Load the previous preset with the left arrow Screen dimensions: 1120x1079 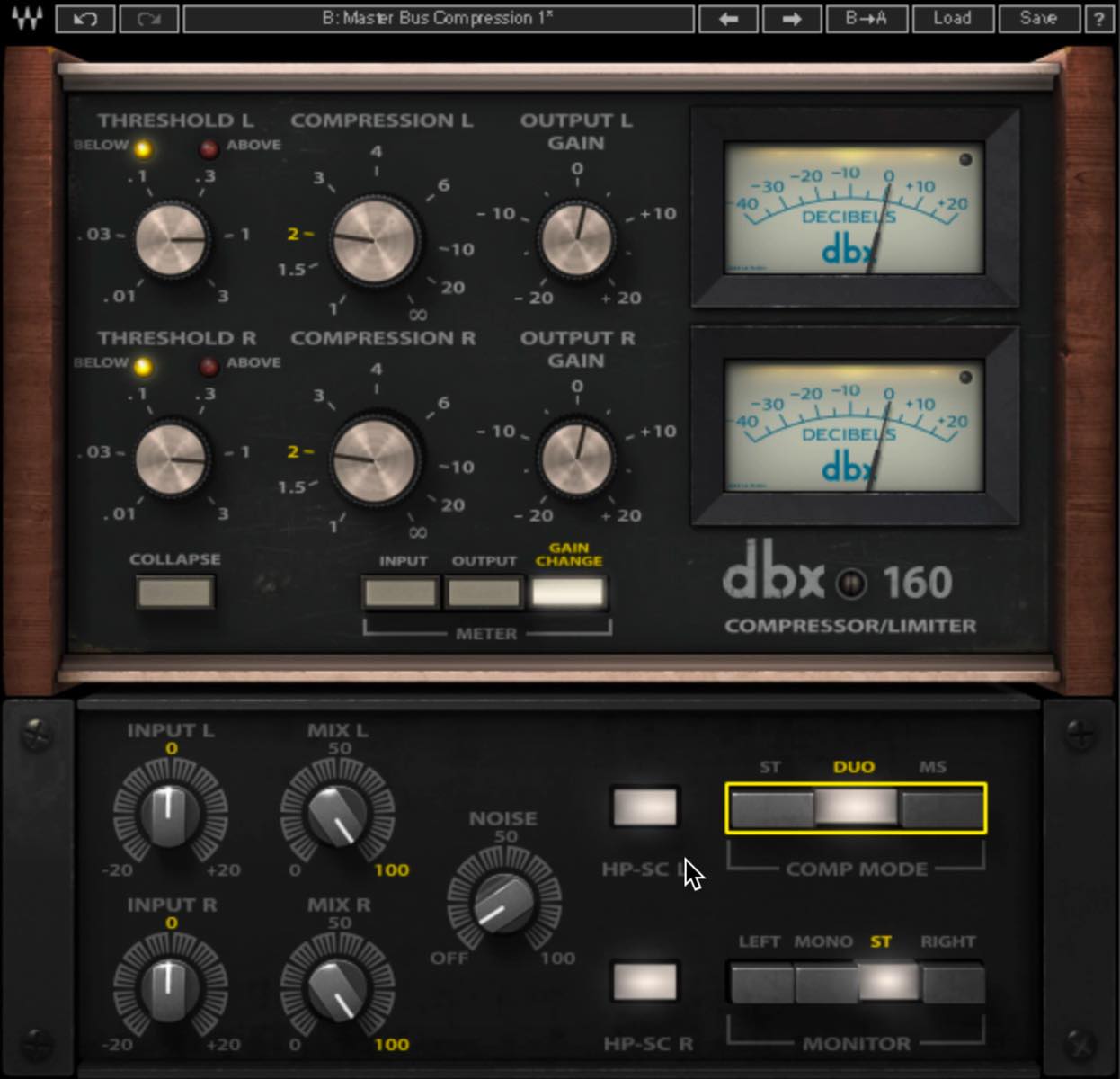tap(728, 18)
